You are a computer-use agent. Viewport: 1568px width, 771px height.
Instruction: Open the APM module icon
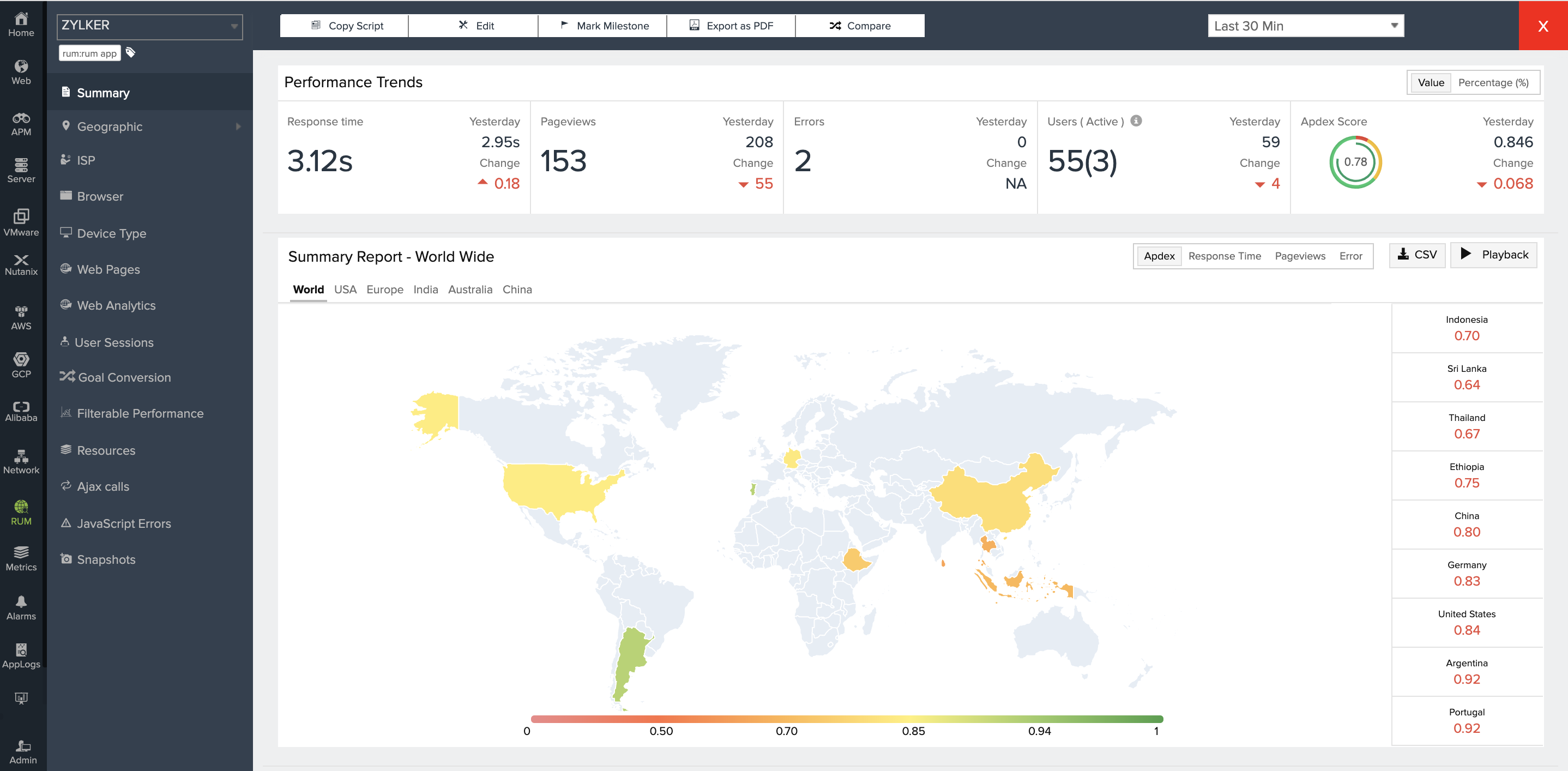pyautogui.click(x=21, y=124)
